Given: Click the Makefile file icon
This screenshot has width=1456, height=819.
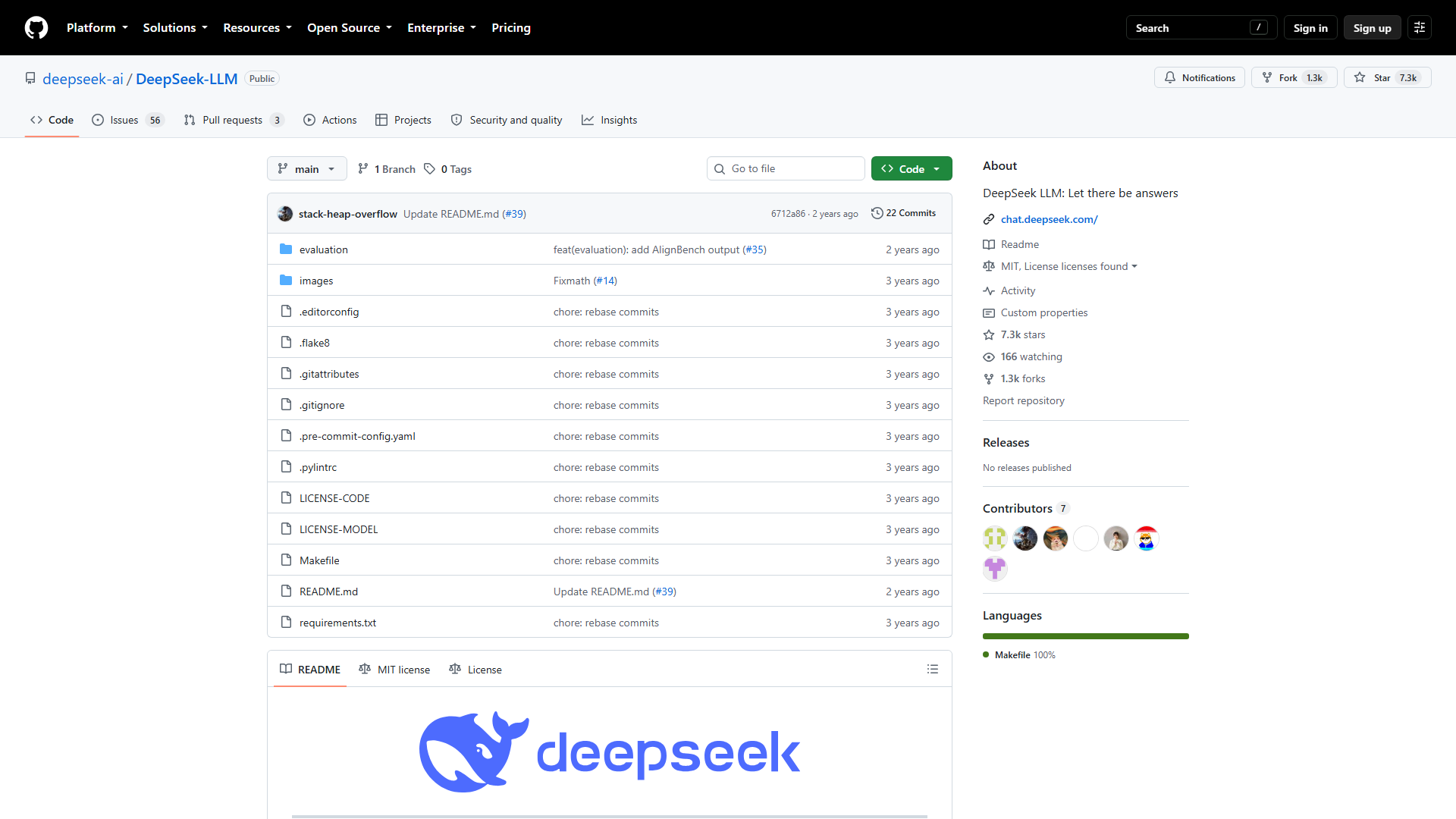Looking at the screenshot, I should coord(286,560).
